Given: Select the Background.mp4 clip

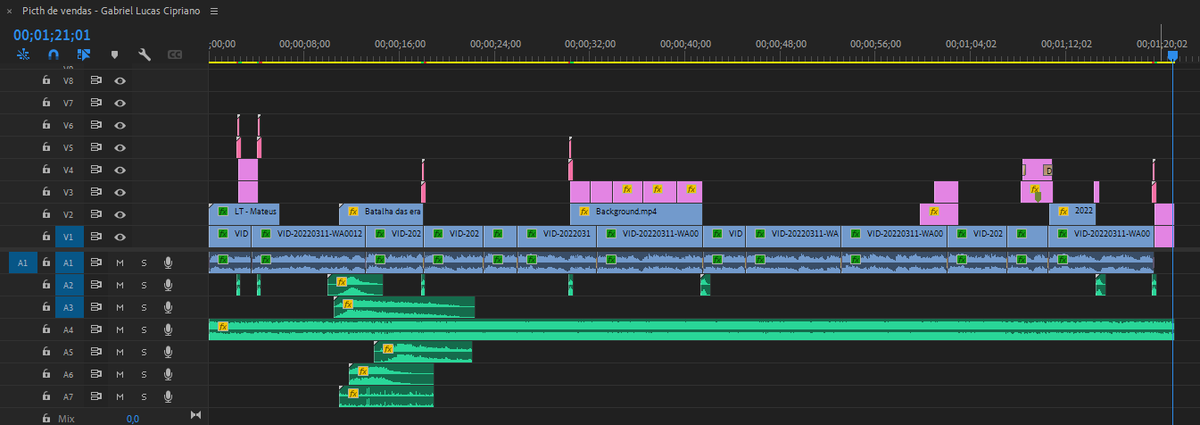Looking at the screenshot, I should pos(636,214).
